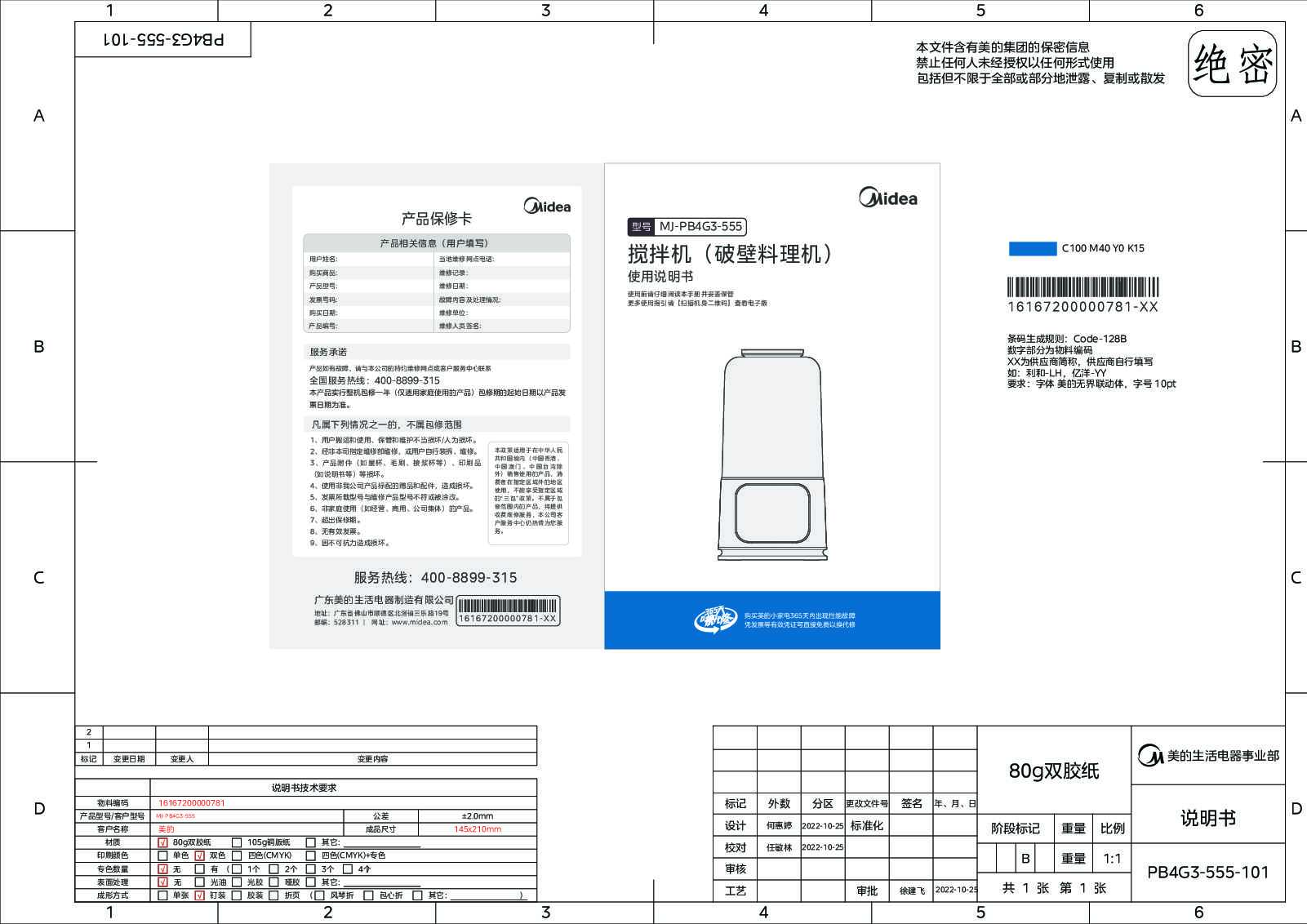Screen dimensions: 1307x924
Task: Click designer name 何惠婷
Action: point(779,826)
